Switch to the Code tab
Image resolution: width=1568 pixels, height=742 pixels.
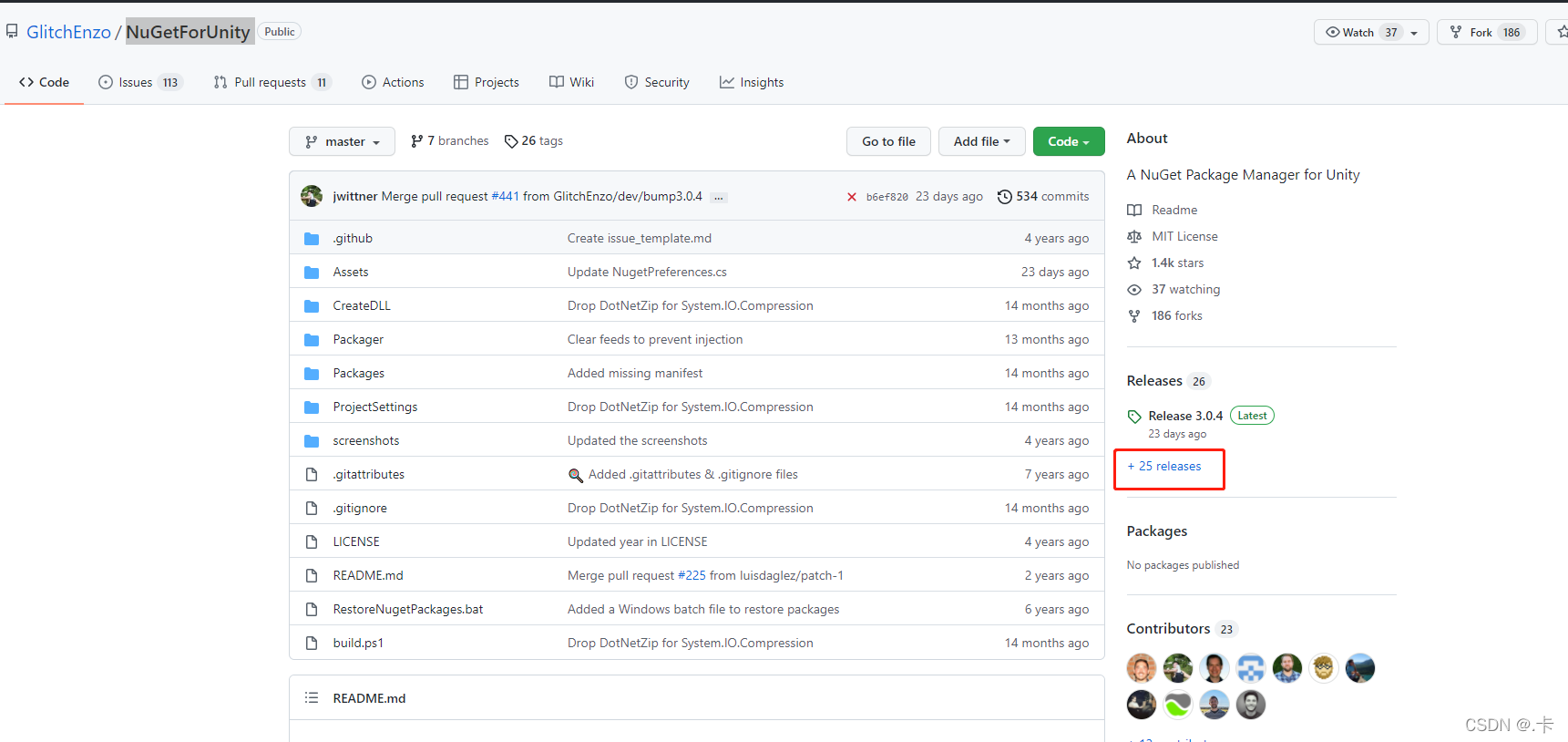pyautogui.click(x=44, y=82)
